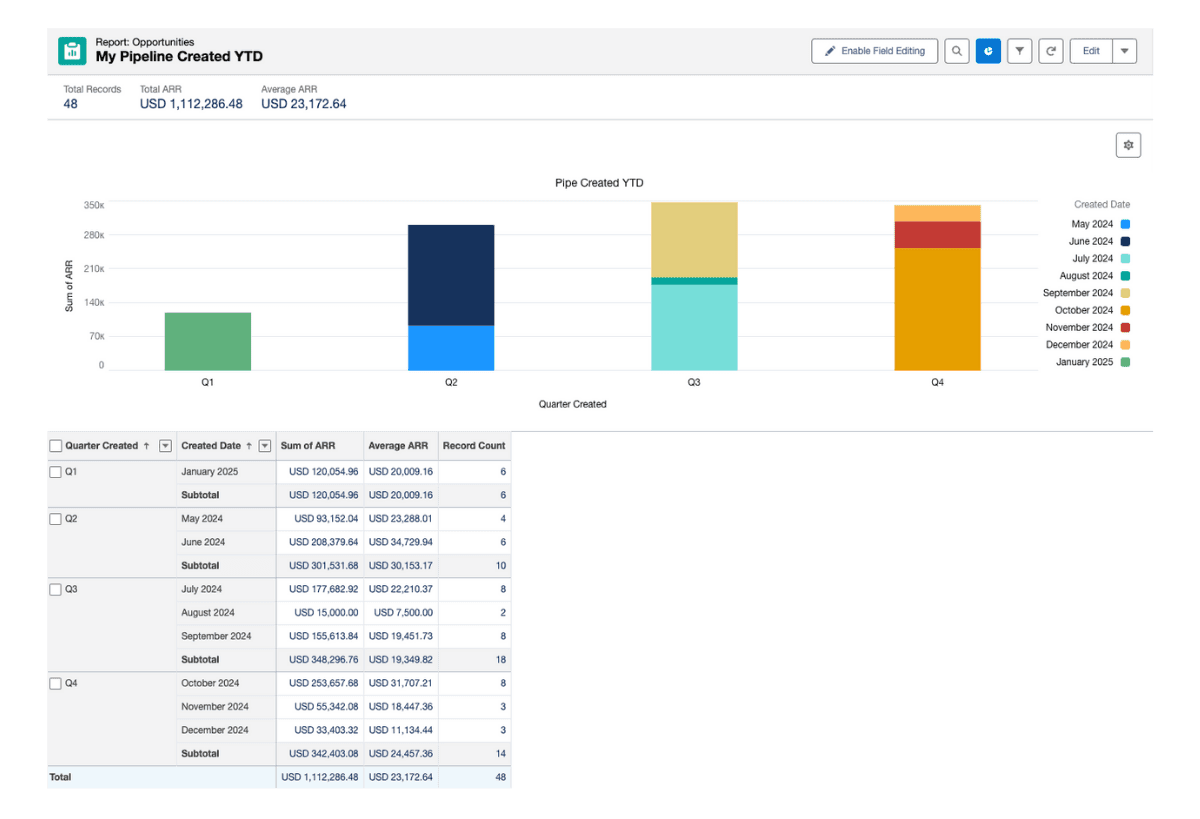Click the Q4 subtotal record count 14
Screen dimensions: 1200x819
pyautogui.click(x=501, y=754)
